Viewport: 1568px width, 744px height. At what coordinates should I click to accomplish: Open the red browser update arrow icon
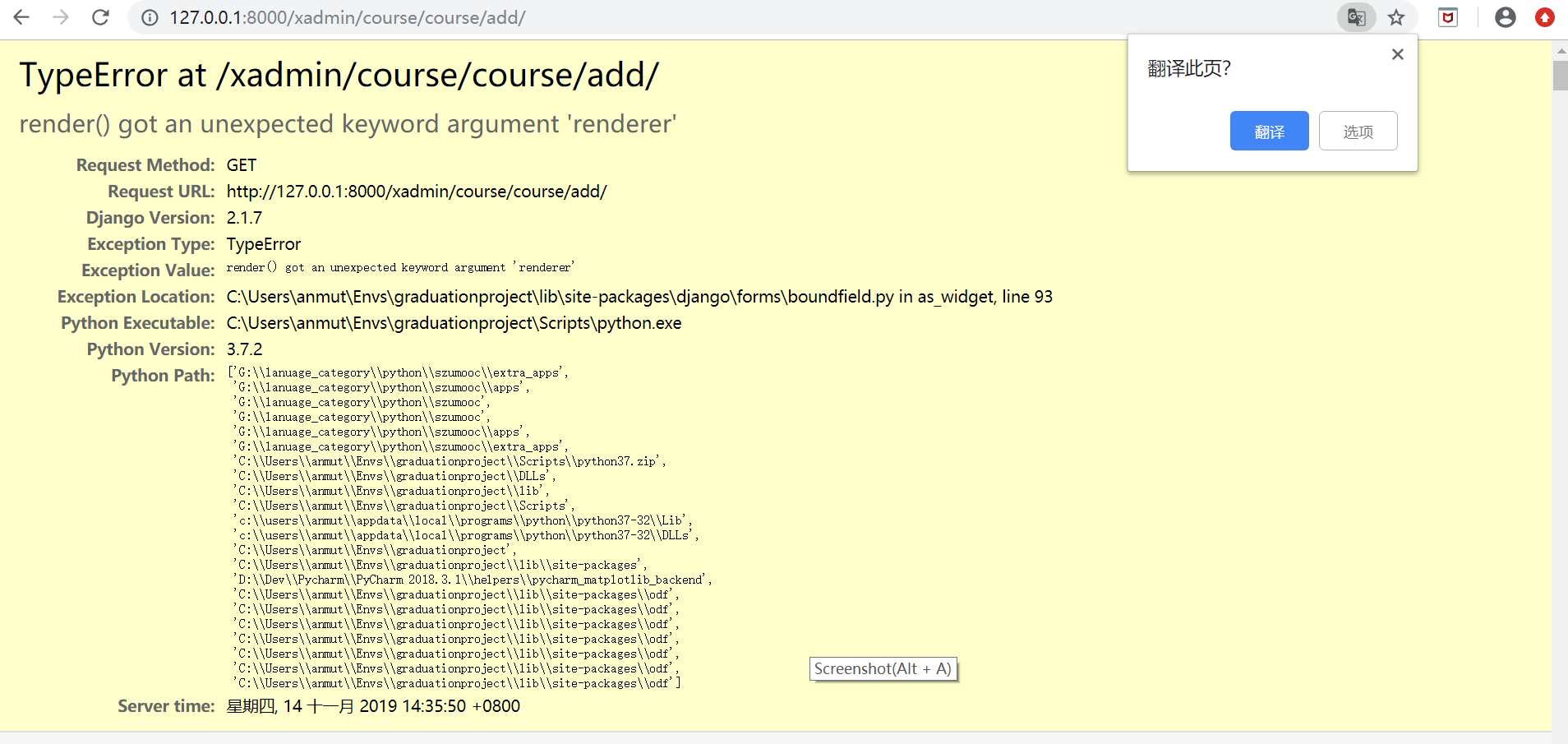point(1545,17)
